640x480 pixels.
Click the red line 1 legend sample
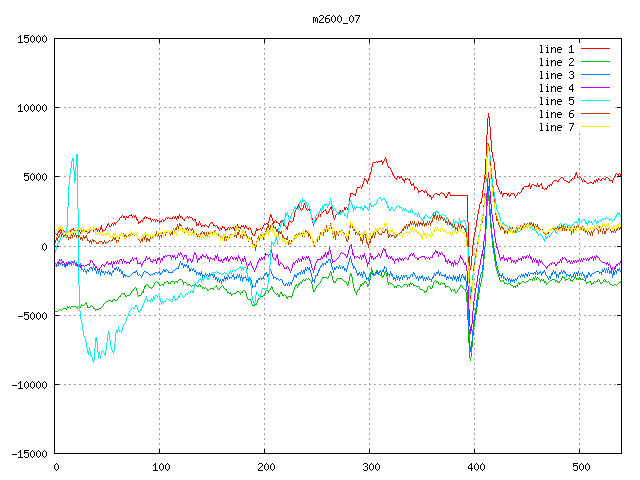596,49
